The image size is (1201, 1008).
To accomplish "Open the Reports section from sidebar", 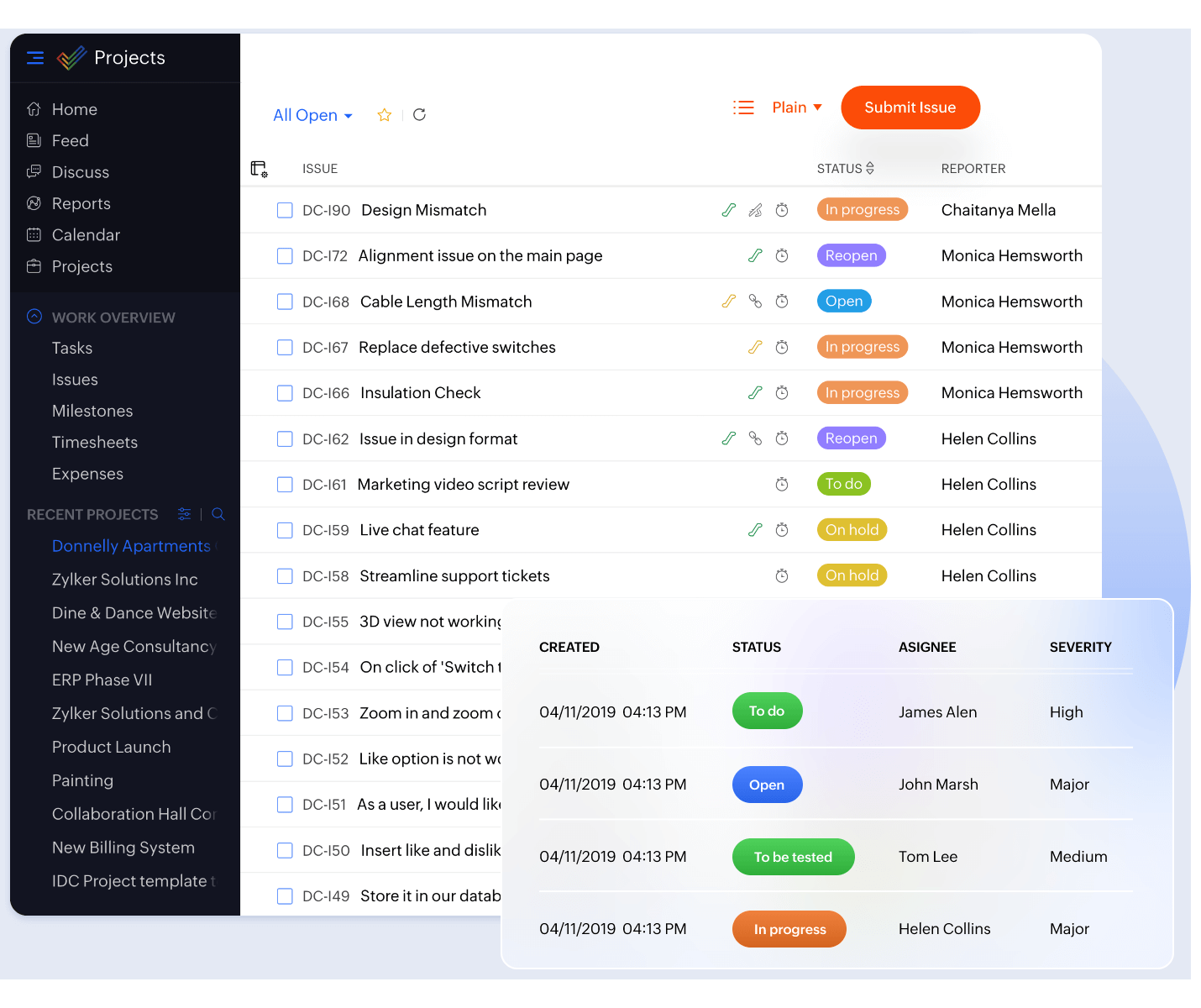I will coord(81,203).
